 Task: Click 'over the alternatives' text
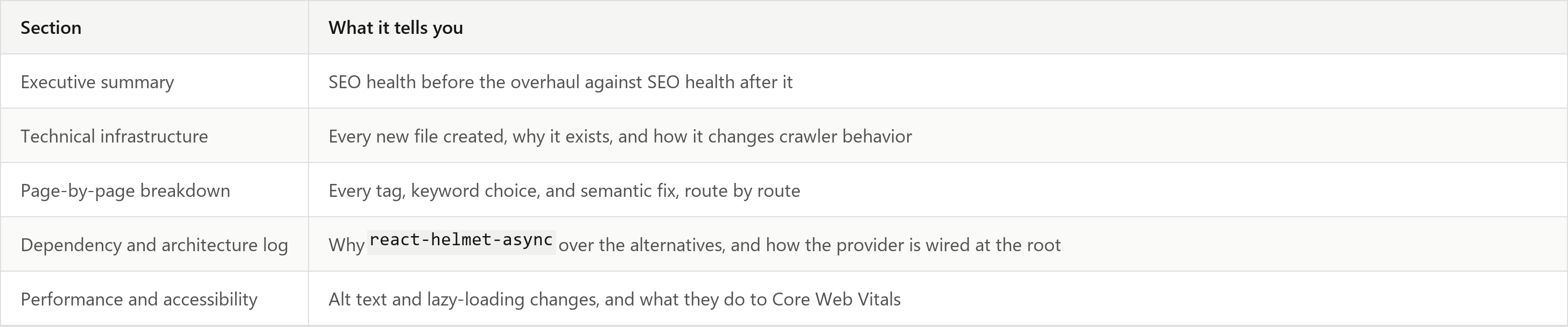pos(641,245)
